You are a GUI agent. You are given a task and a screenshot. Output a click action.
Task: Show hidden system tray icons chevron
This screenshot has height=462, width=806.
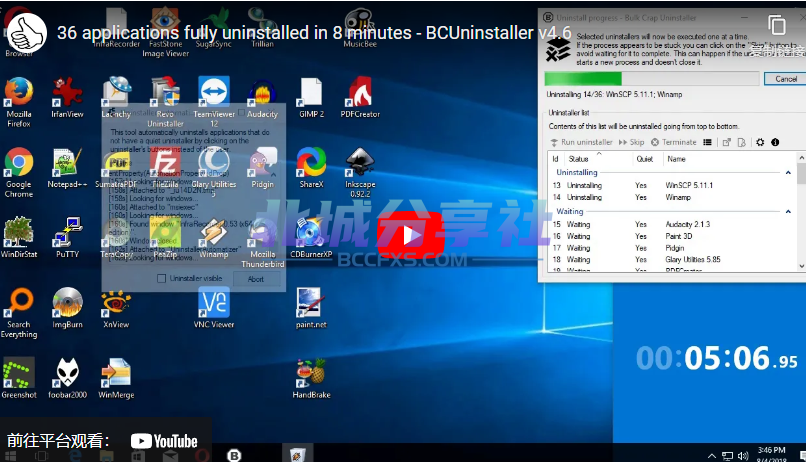712,455
